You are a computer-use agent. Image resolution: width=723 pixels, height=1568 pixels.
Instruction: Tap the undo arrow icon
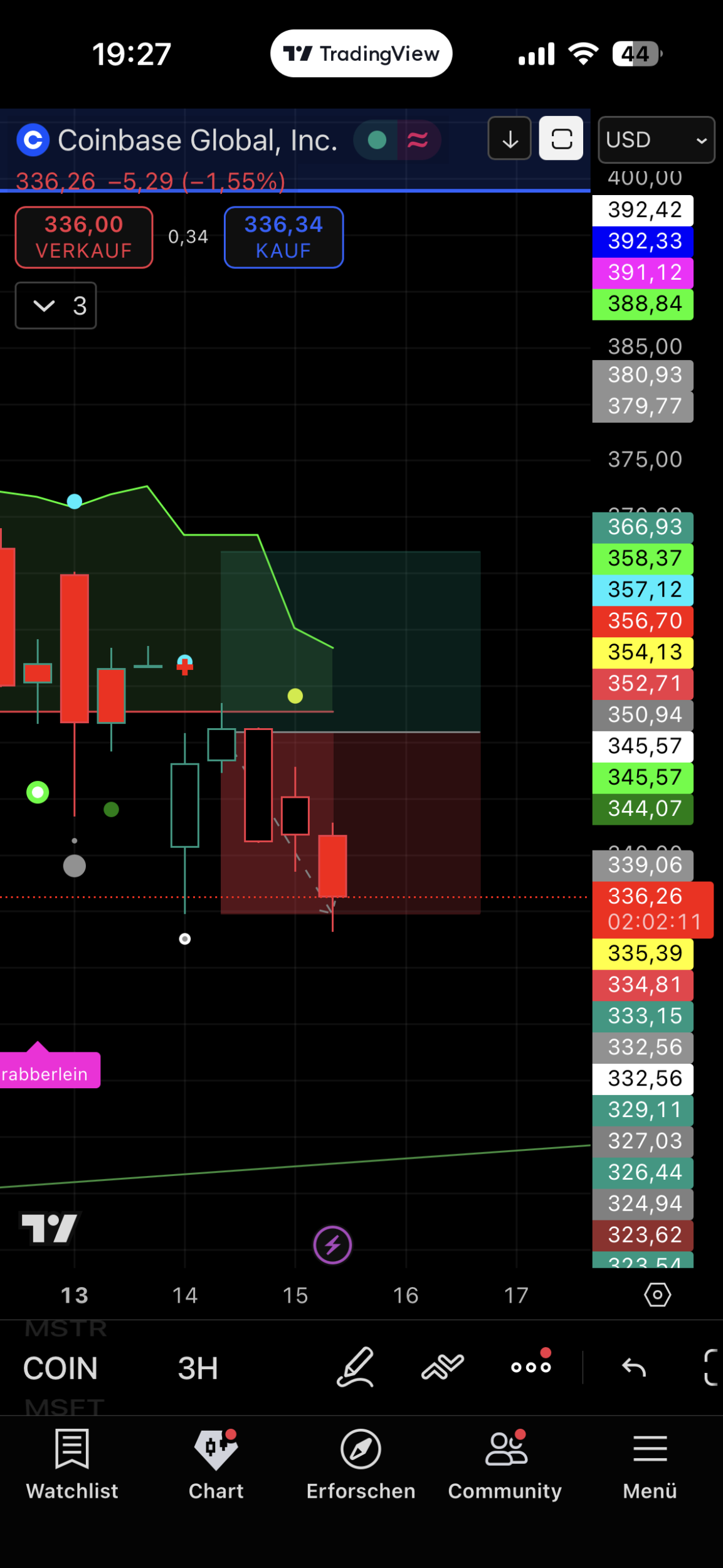[633, 1367]
